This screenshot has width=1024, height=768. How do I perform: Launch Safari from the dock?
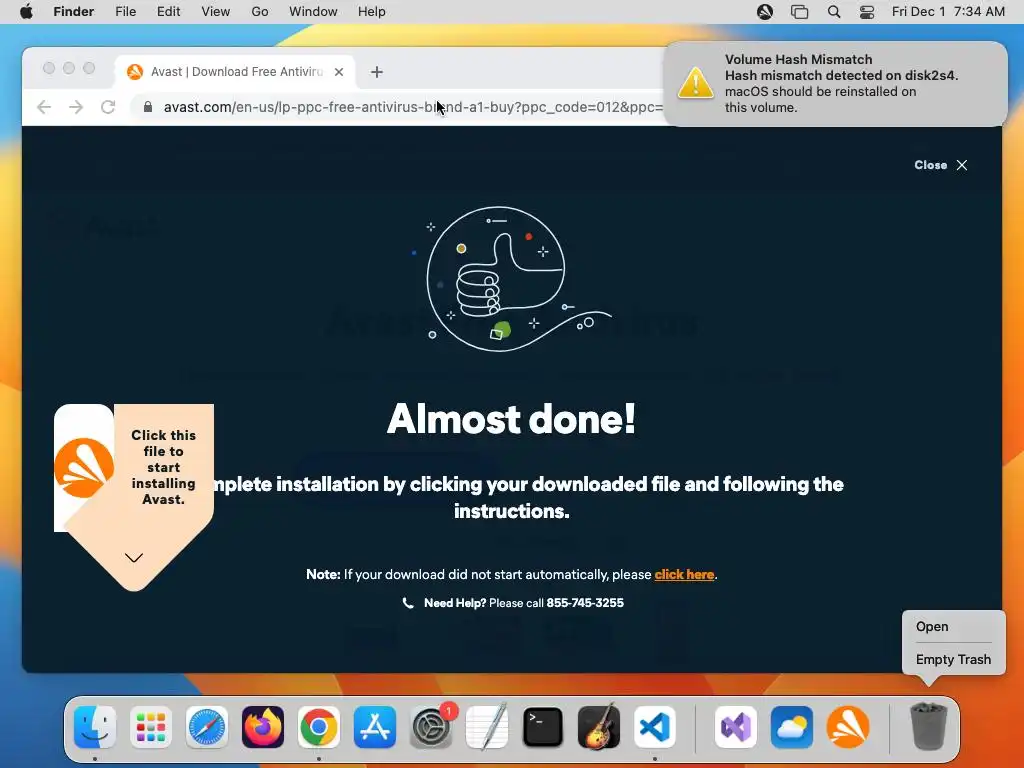(207, 727)
